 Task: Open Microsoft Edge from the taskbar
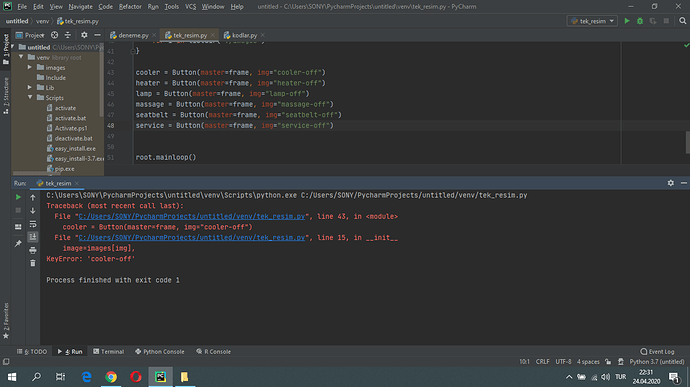86,377
